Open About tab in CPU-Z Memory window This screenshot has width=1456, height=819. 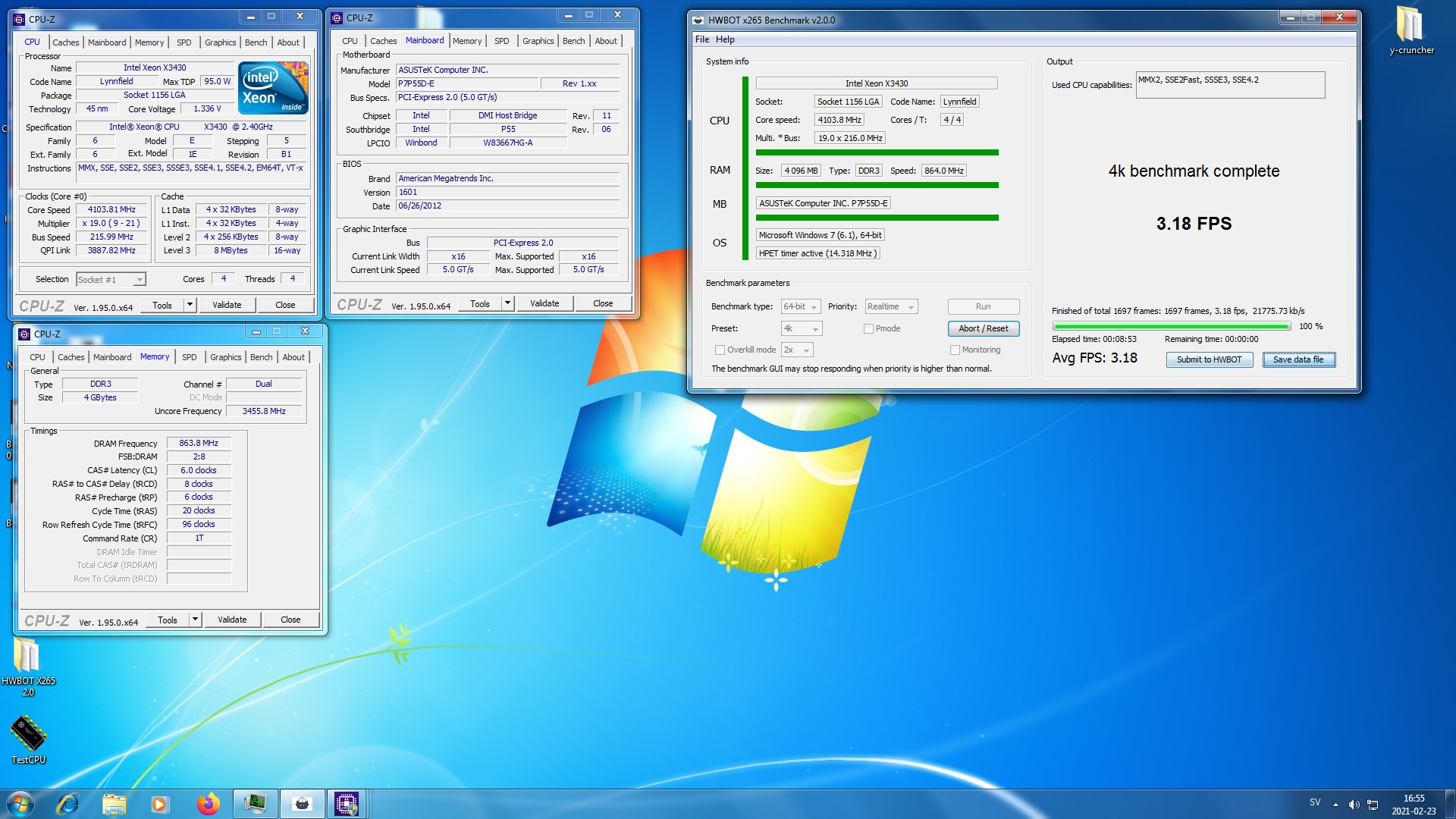293,357
